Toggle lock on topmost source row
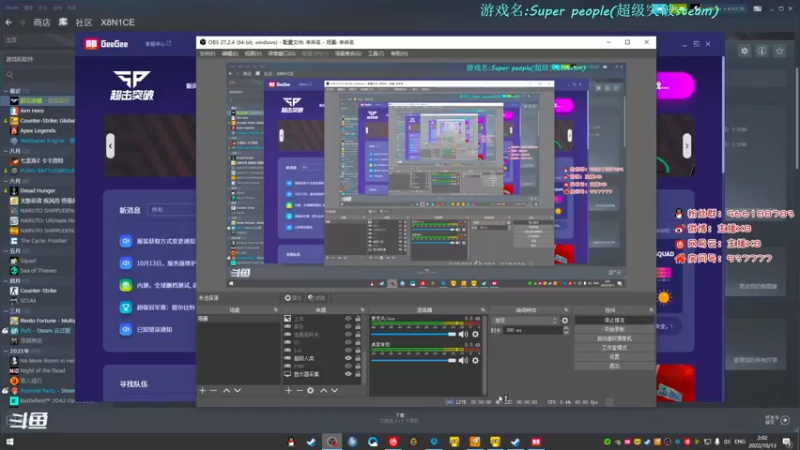Image resolution: width=800 pixels, height=450 pixels. coord(358,318)
